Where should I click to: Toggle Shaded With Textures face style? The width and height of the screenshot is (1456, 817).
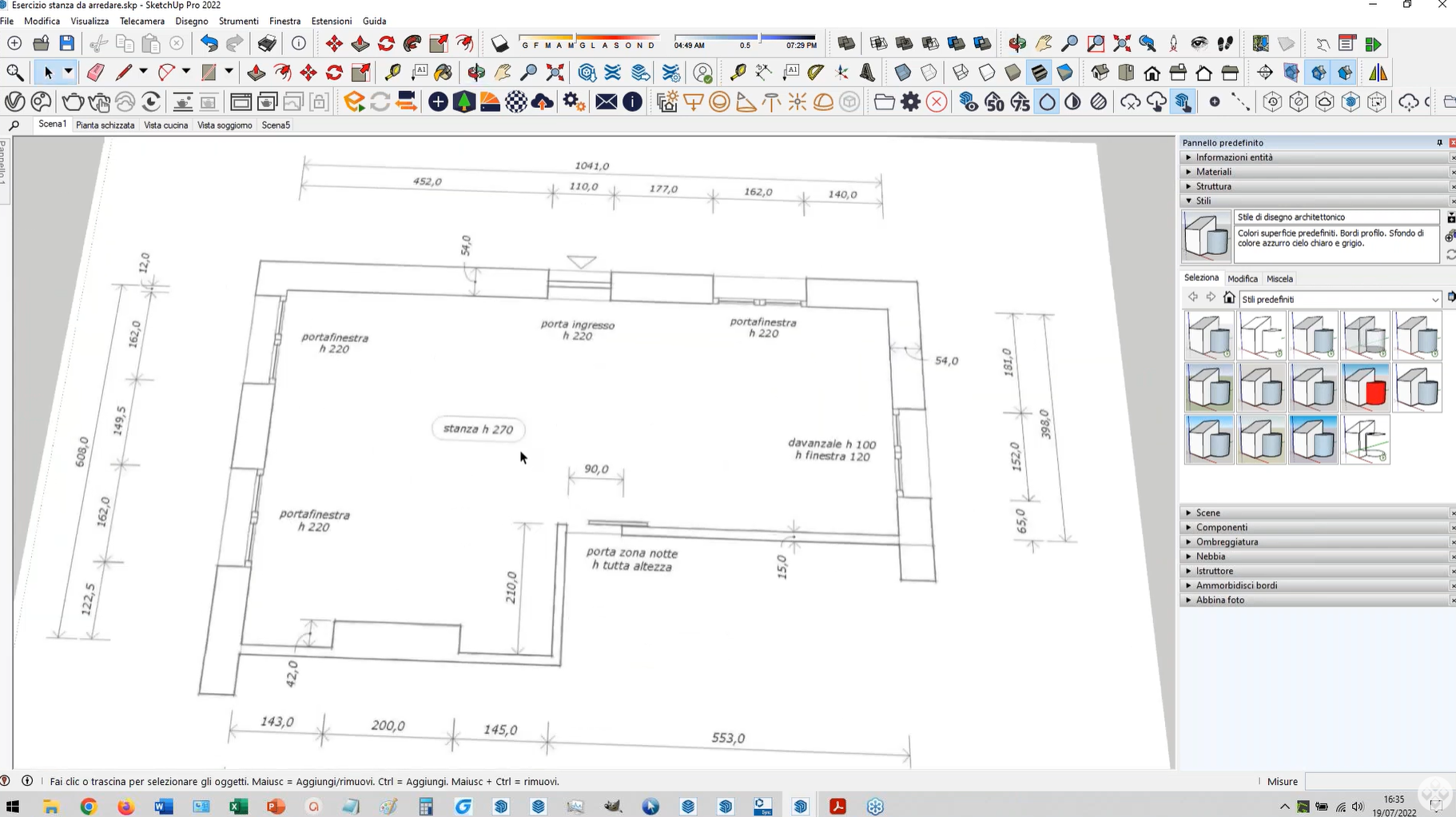[x=1039, y=73]
